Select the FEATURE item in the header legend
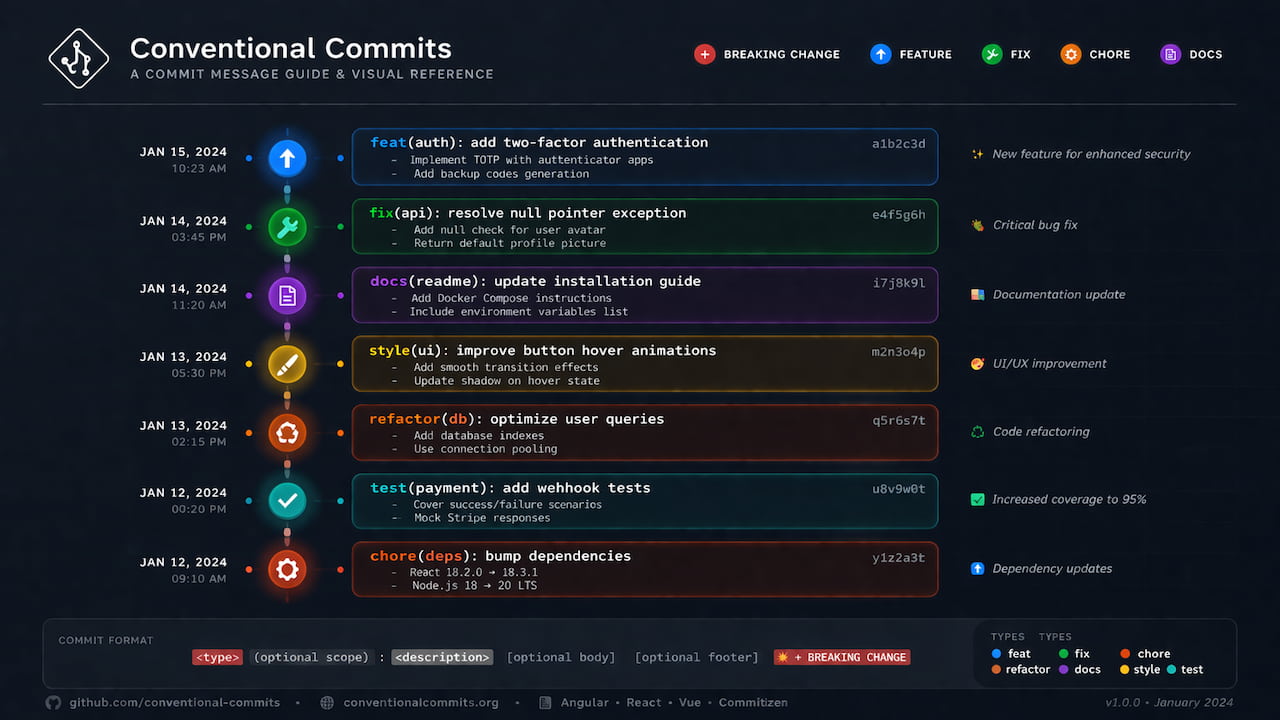 tap(911, 54)
